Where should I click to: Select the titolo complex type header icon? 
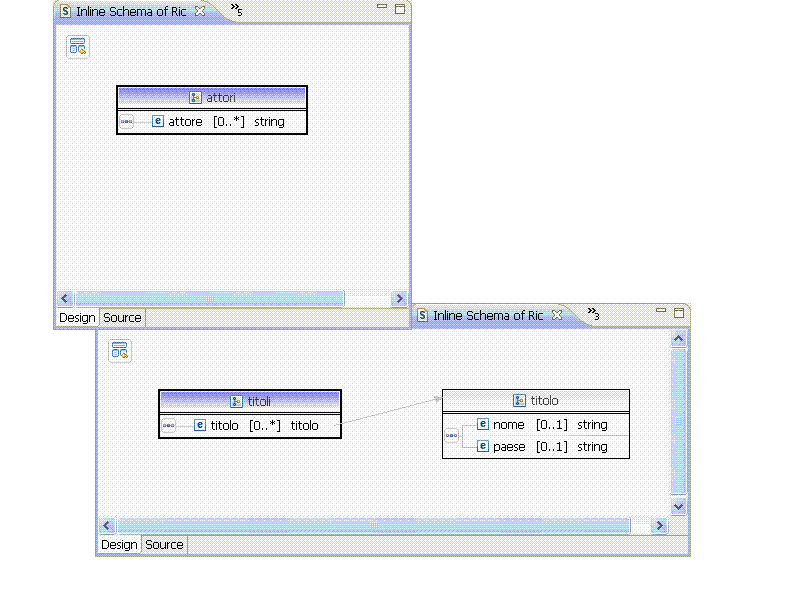[519, 400]
